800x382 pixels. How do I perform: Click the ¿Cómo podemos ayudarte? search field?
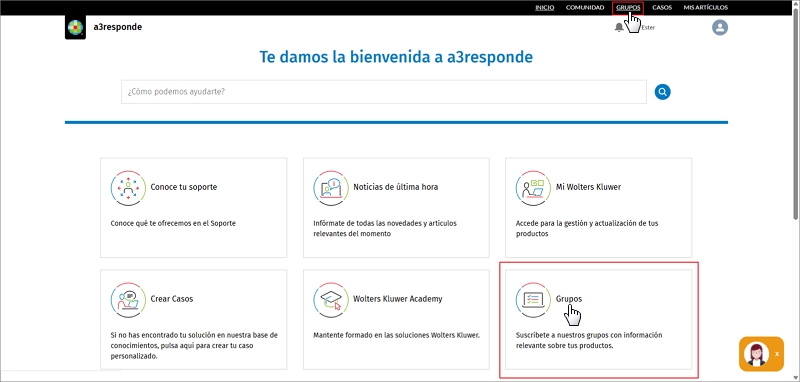(384, 92)
